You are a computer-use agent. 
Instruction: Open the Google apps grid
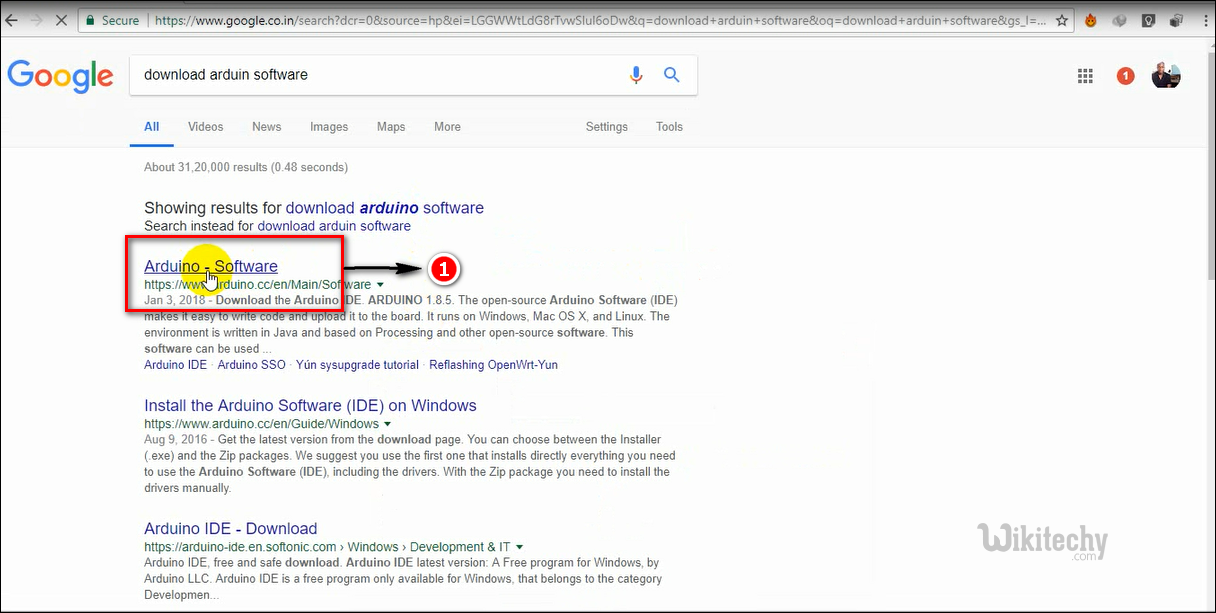coord(1085,76)
